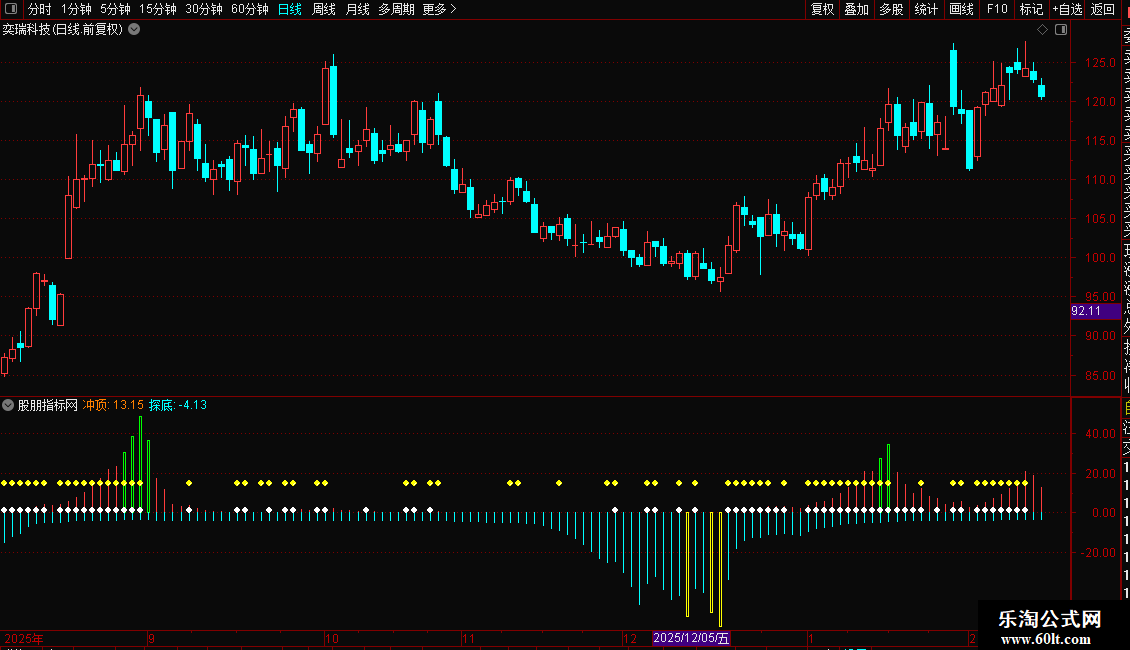This screenshot has width=1130, height=650.
Task: Open the 复权 adjustment menu
Action: (x=822, y=9)
